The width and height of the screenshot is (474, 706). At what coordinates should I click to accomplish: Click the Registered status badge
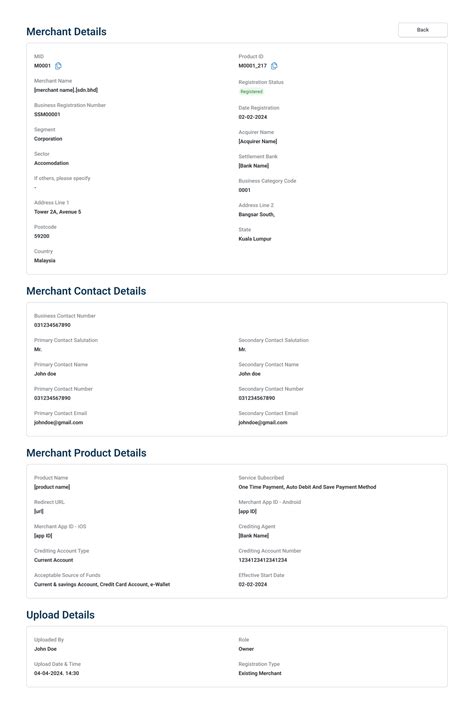[x=251, y=91]
